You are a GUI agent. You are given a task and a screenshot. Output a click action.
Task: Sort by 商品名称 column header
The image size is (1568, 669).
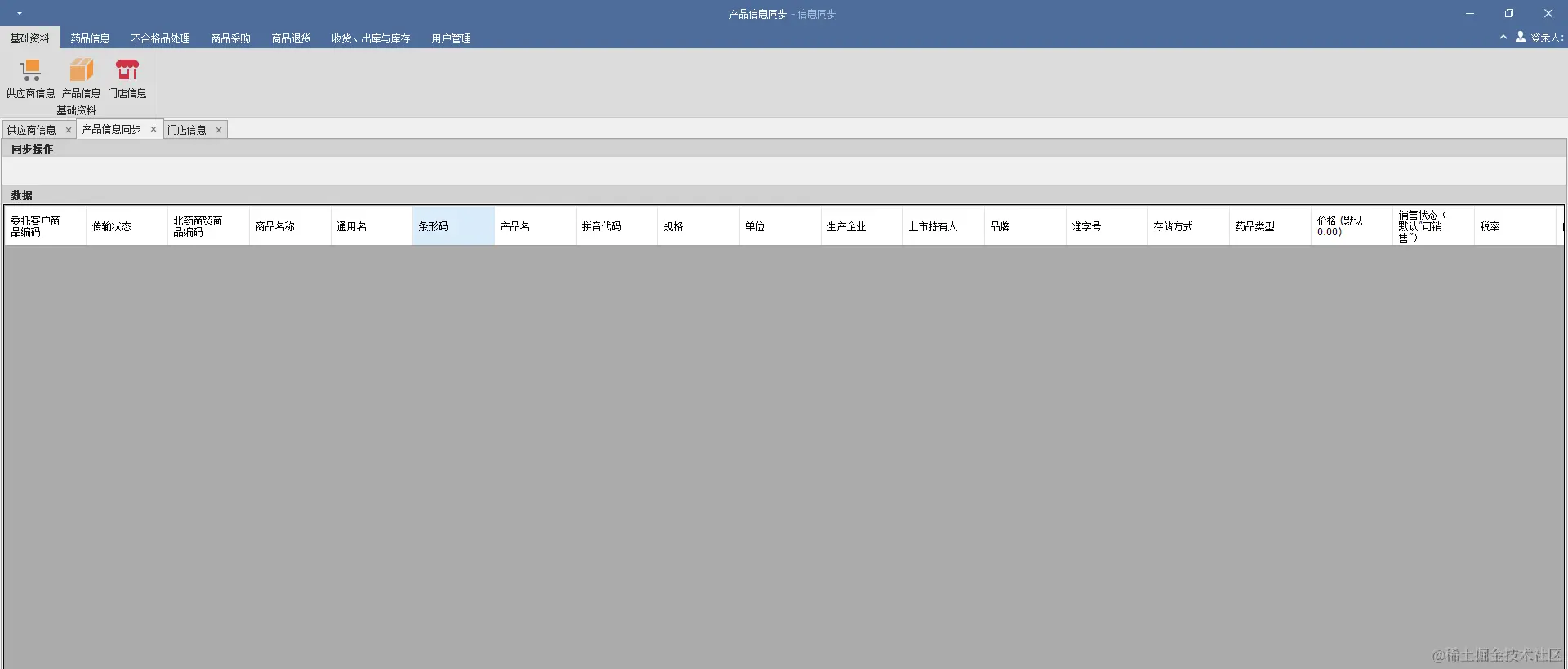pos(290,226)
